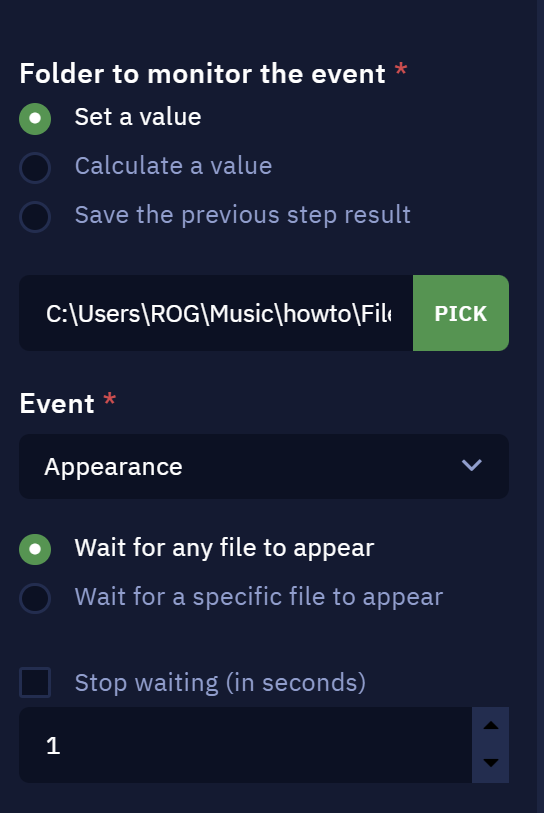
Task: Click red asterisk beside the Event heading
Action: pos(109,400)
